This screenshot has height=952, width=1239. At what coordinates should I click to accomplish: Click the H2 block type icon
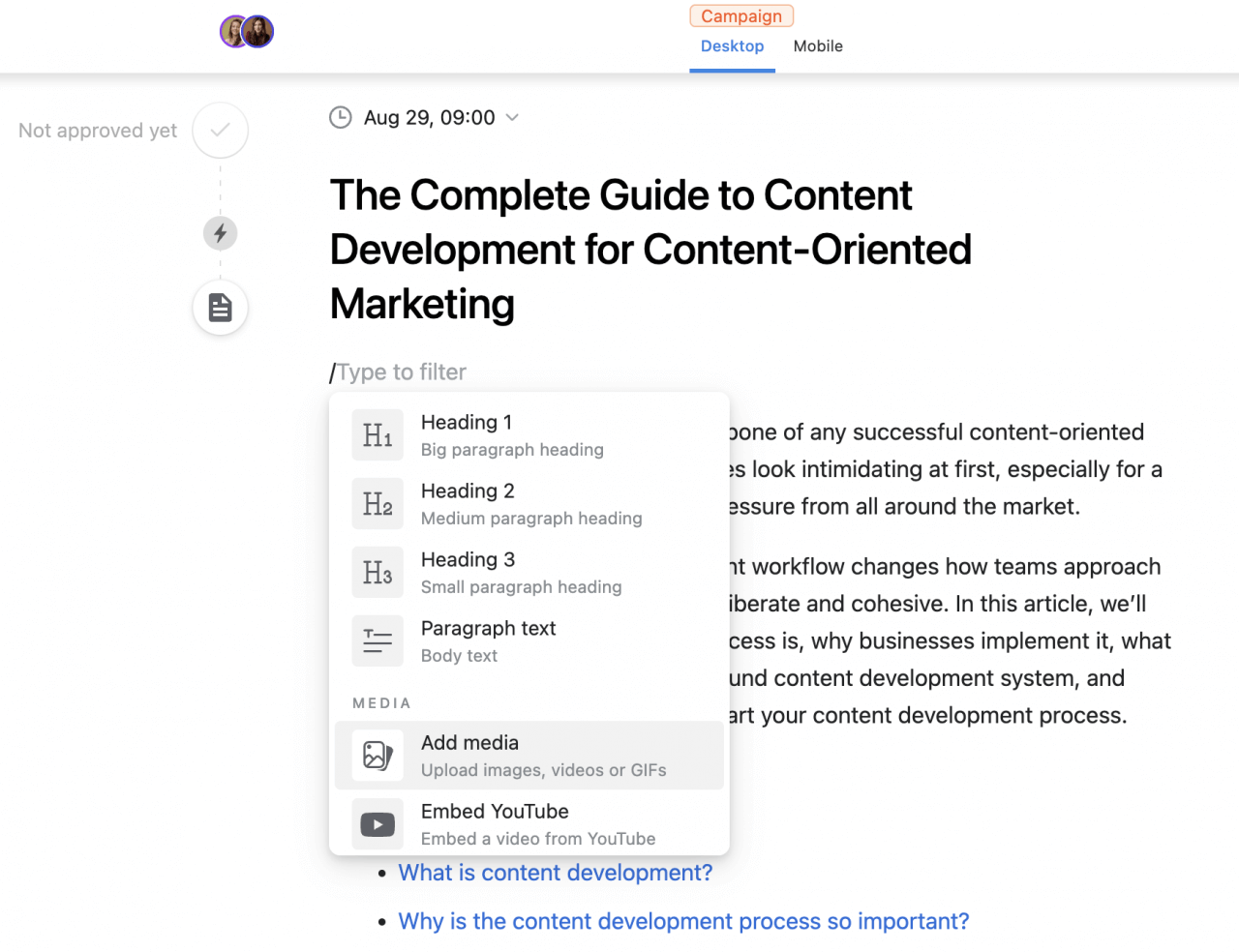click(377, 503)
